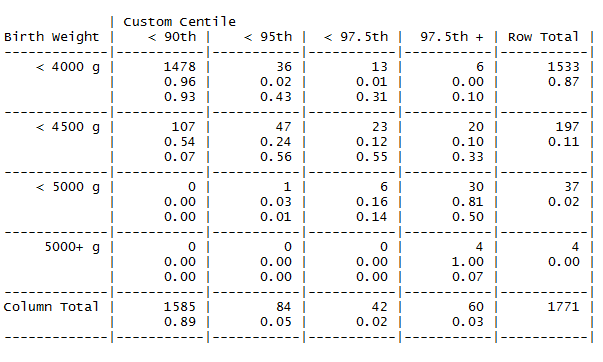
Task: Click the 97.5th + column header
Action: (452, 37)
